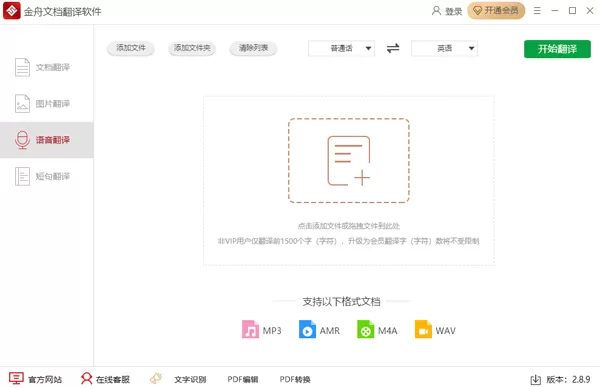The image size is (600, 388).
Task: Click the 添加文件夹 button
Action: 192,48
